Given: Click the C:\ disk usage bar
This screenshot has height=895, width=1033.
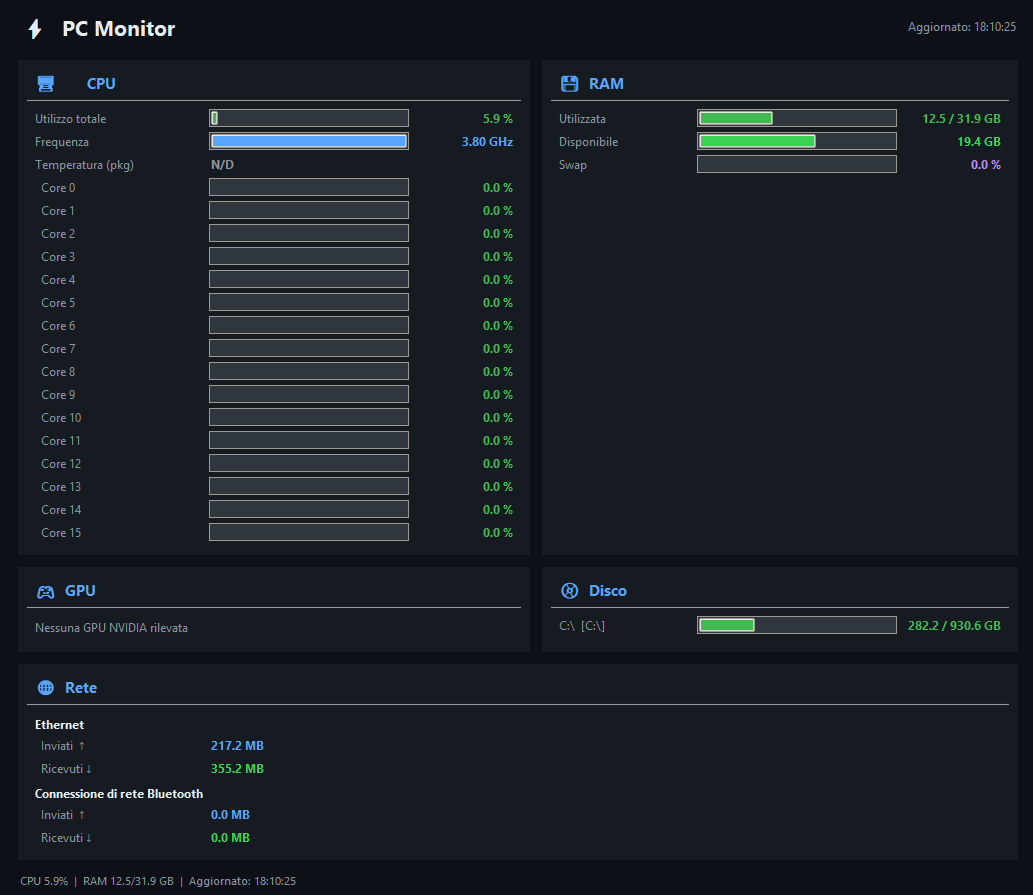Looking at the screenshot, I should coord(796,625).
